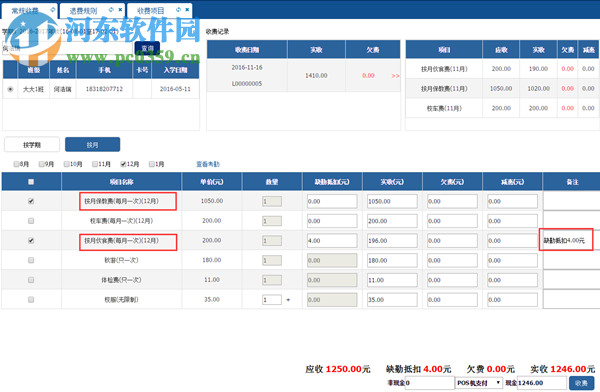Switch to the 常规收费 tab
The height and width of the screenshot is (392, 600).
pyautogui.click(x=25, y=11)
